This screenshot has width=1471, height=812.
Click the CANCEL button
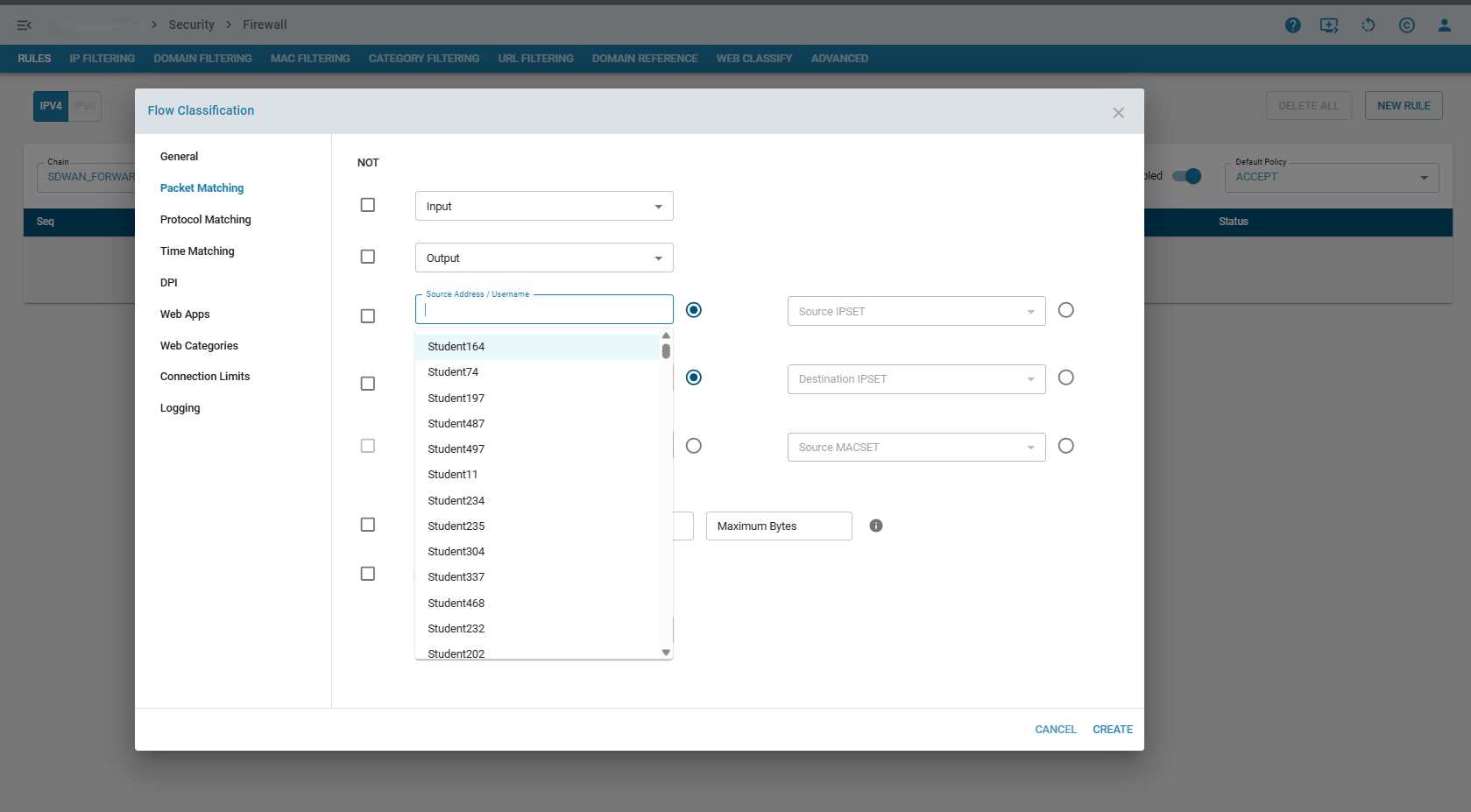pyautogui.click(x=1056, y=730)
